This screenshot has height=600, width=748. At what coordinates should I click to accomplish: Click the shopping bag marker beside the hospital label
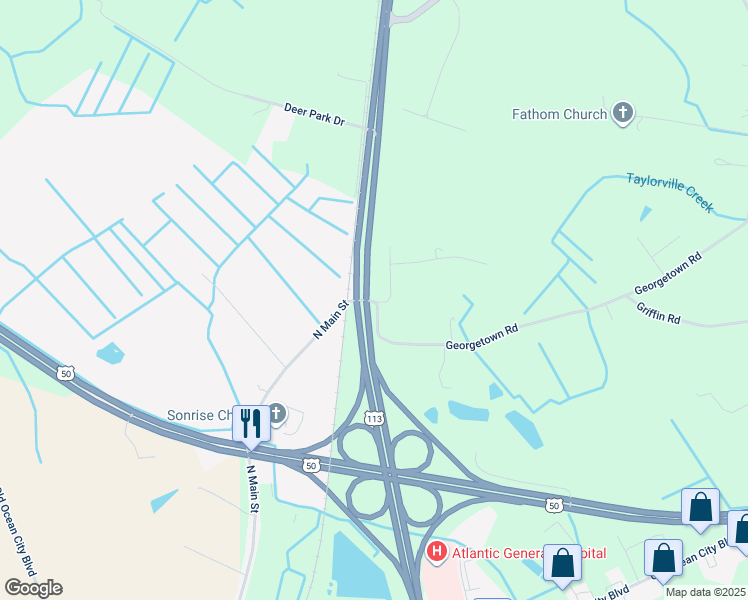(562, 563)
